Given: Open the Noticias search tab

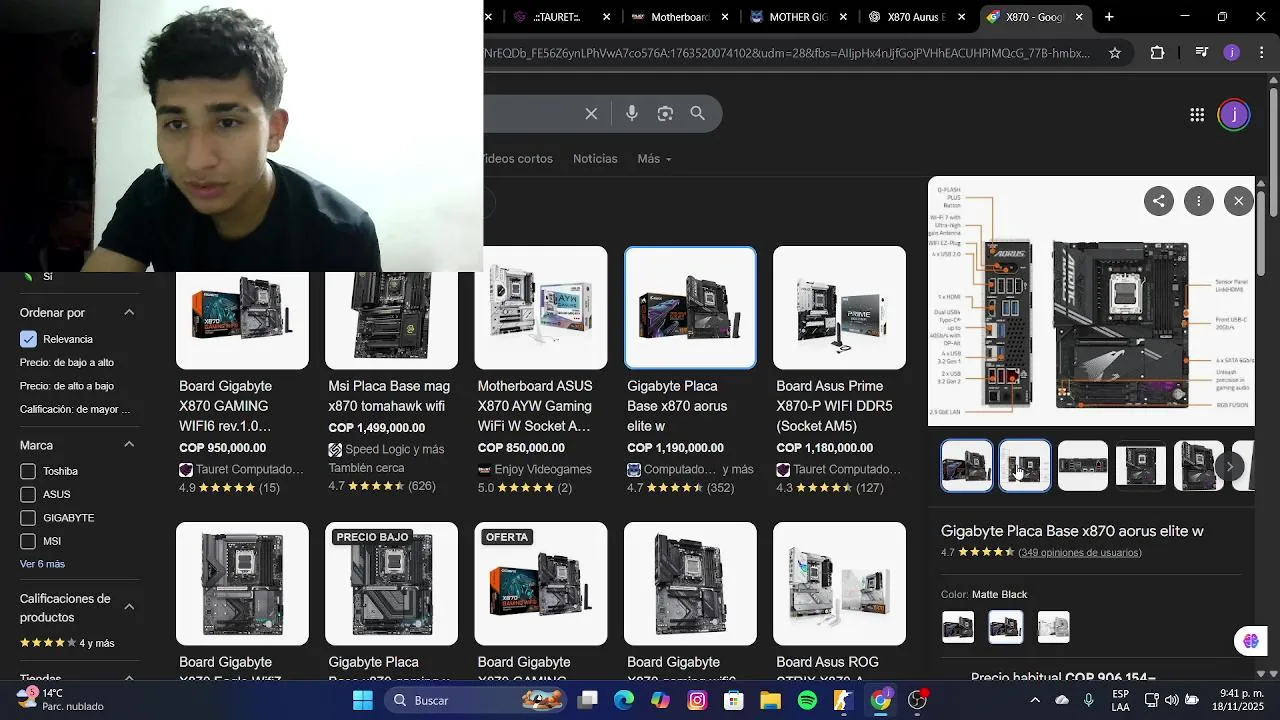Looking at the screenshot, I should coord(595,159).
